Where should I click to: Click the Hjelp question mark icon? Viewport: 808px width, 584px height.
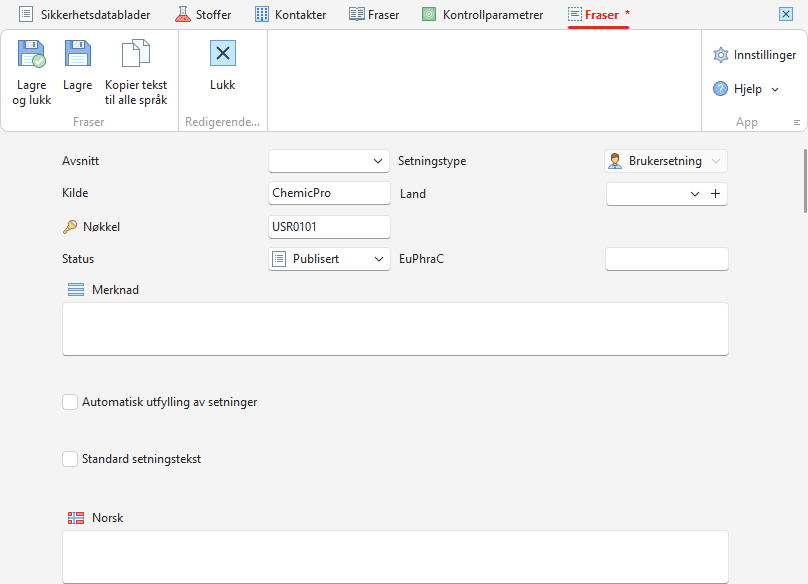pos(720,89)
